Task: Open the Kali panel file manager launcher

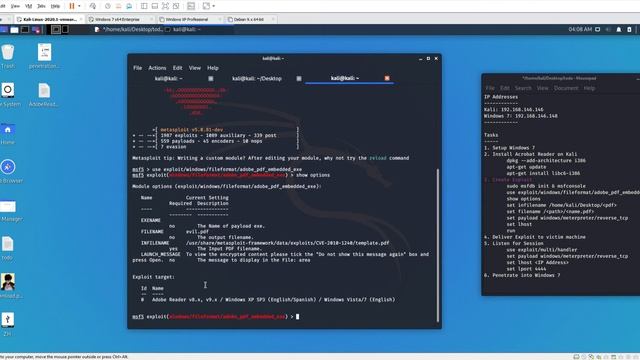Action: [14, 29]
